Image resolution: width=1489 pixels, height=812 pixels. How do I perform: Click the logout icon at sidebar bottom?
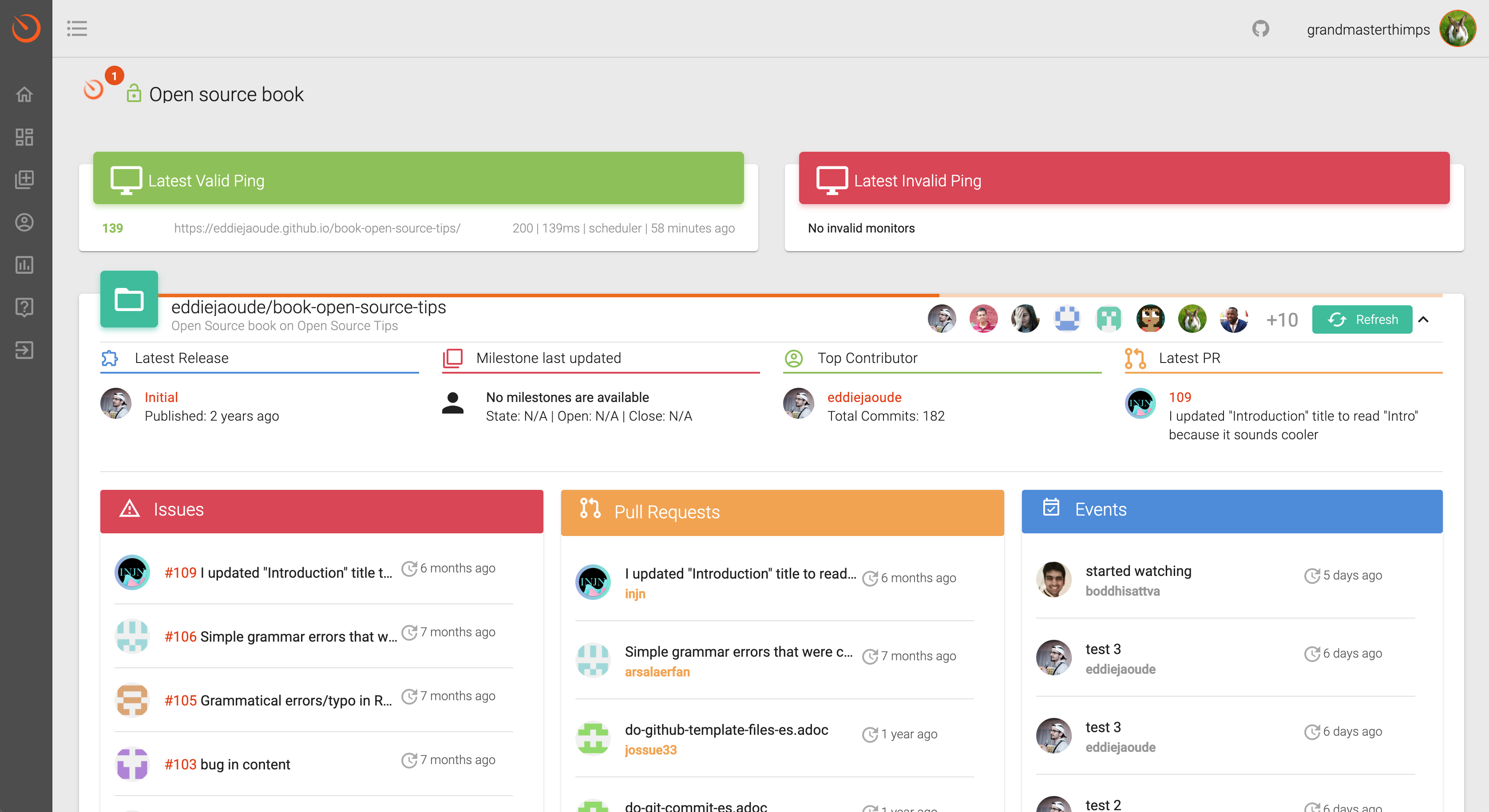point(25,350)
